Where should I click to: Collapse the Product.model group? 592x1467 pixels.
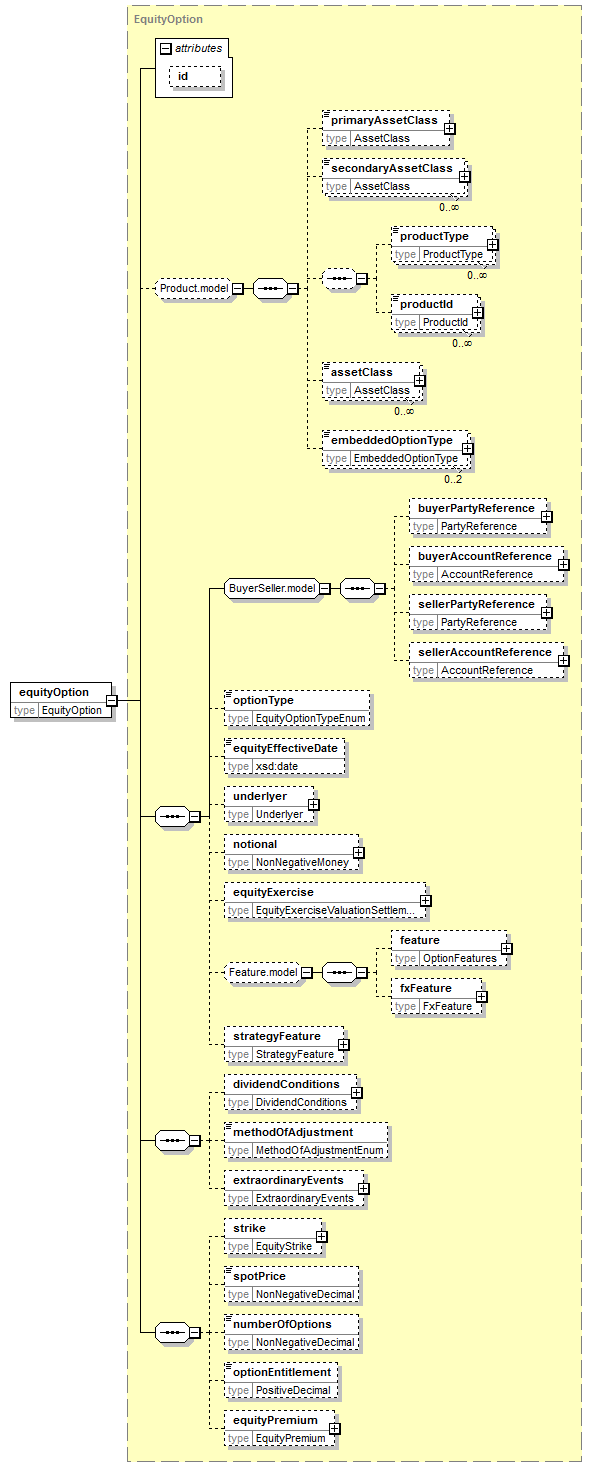[x=238, y=289]
